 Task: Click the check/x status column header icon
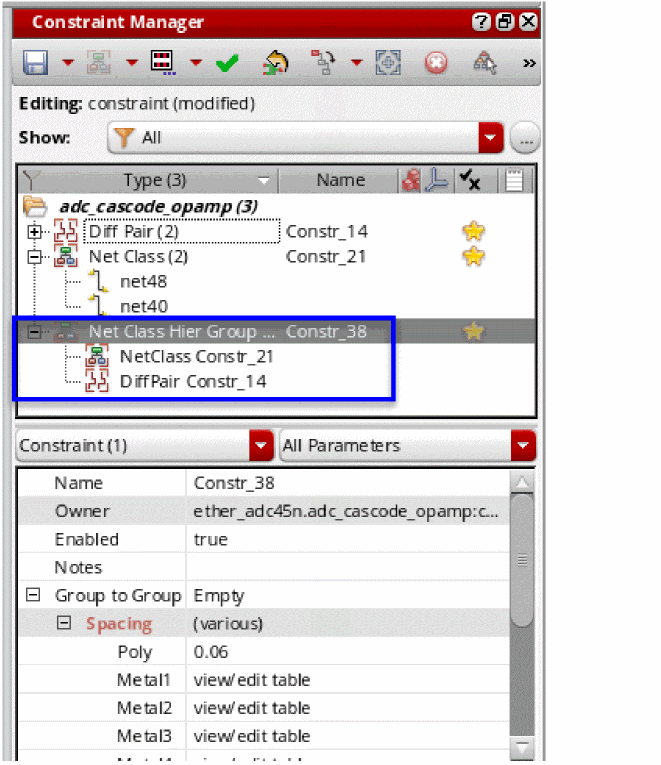470,180
